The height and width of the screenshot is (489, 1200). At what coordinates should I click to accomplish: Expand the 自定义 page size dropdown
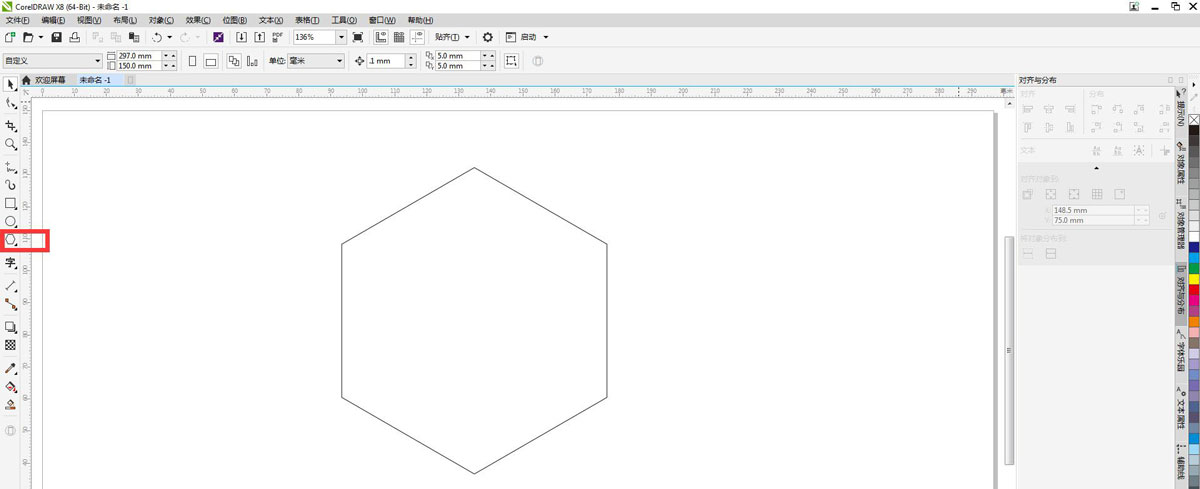click(x=97, y=61)
